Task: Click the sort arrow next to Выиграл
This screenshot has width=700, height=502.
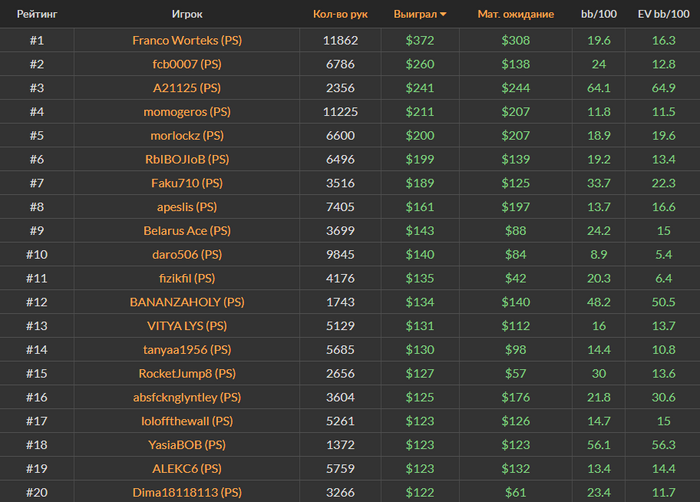Action: [443, 15]
